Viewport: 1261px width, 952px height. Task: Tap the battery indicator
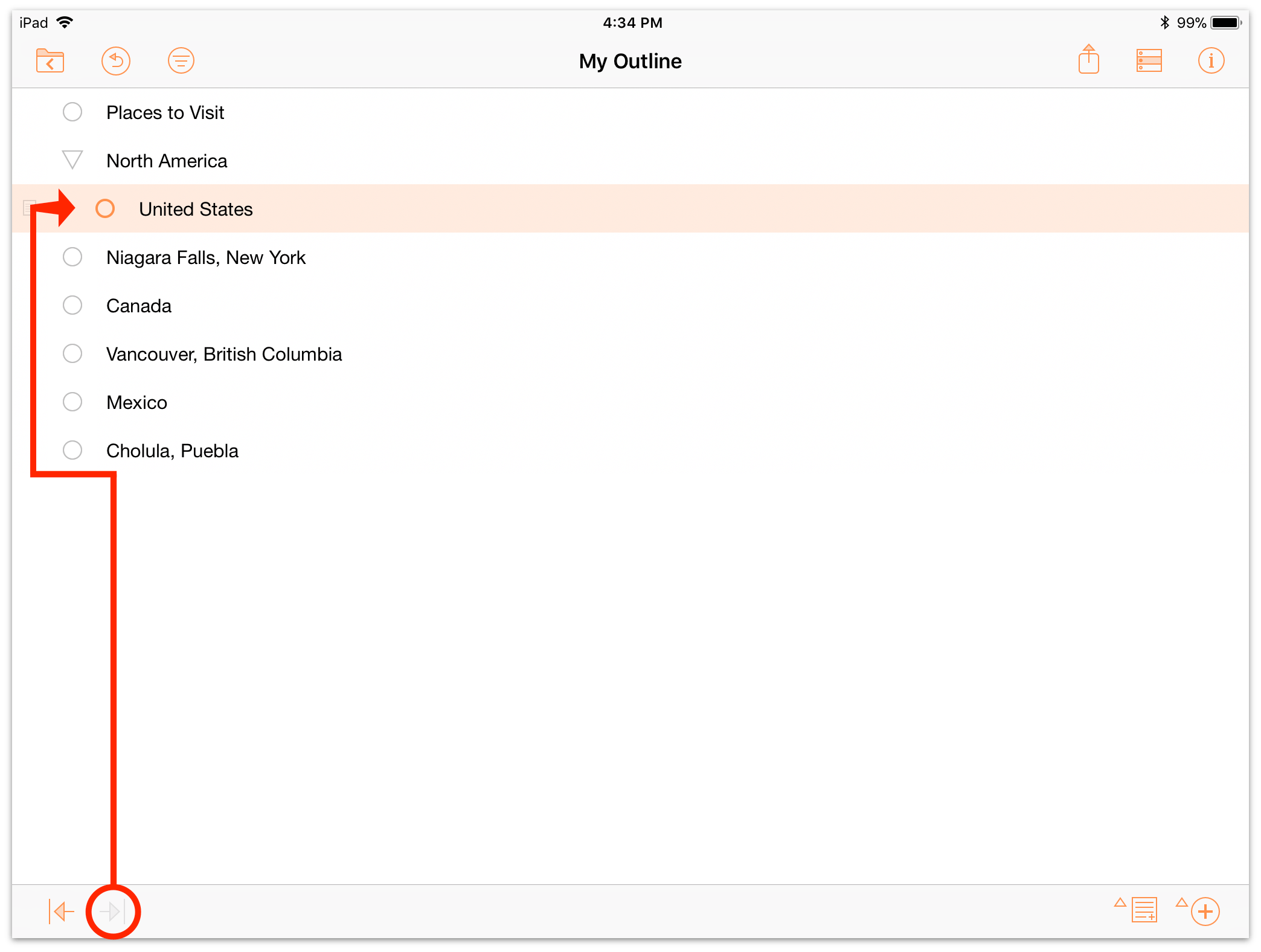point(1226,22)
